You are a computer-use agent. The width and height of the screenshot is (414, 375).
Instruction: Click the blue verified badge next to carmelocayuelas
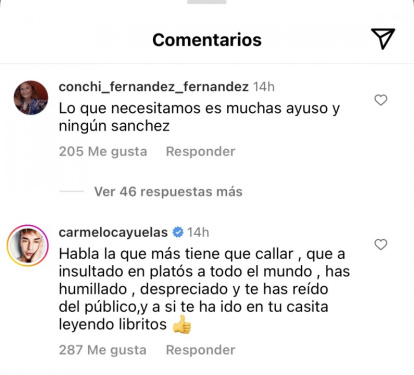[x=178, y=232]
